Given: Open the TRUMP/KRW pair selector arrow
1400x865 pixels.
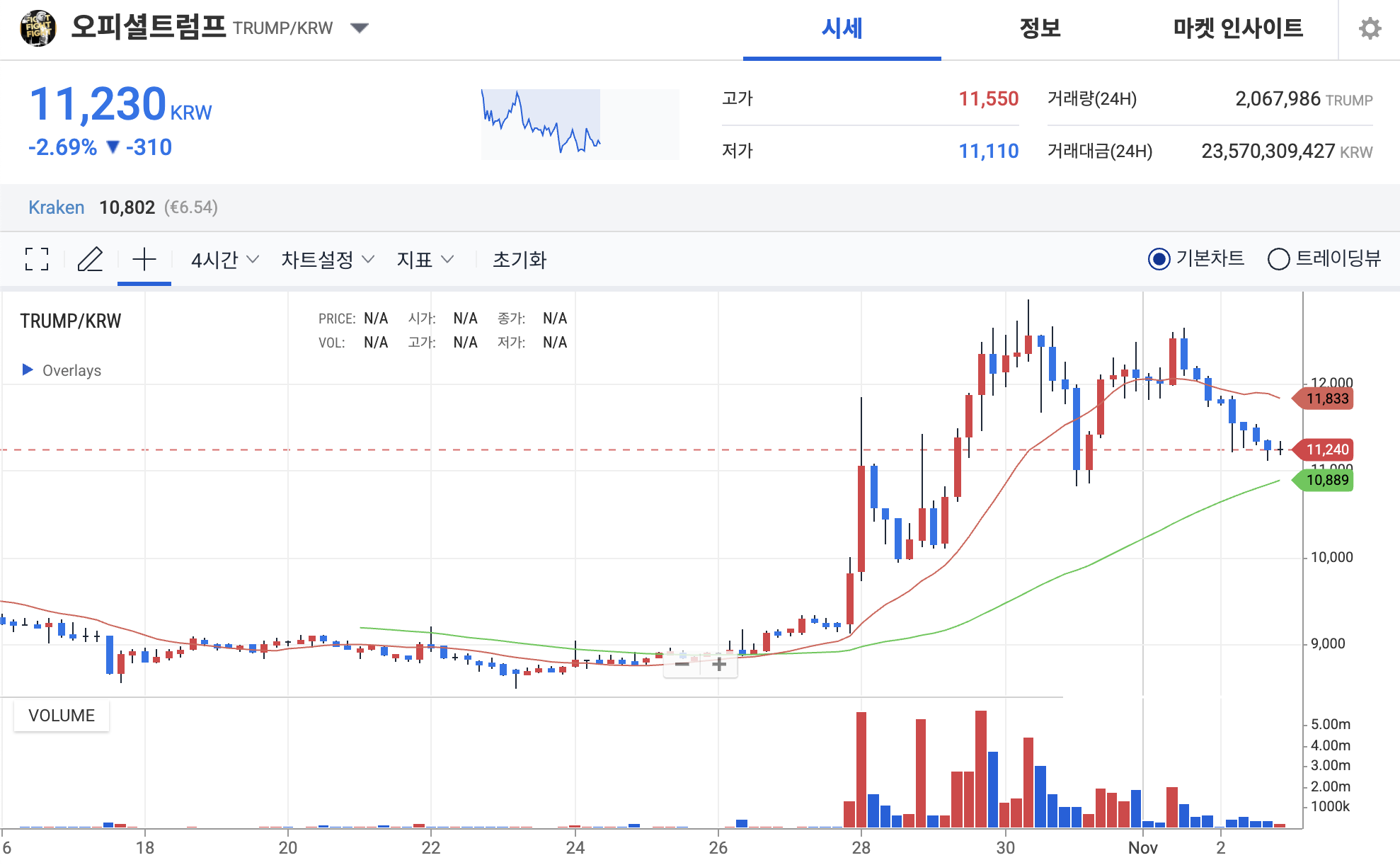Looking at the screenshot, I should [x=360, y=28].
